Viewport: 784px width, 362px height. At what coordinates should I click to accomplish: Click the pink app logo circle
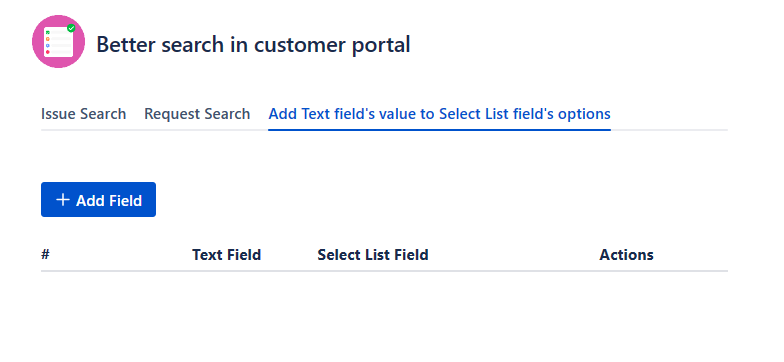[58, 42]
